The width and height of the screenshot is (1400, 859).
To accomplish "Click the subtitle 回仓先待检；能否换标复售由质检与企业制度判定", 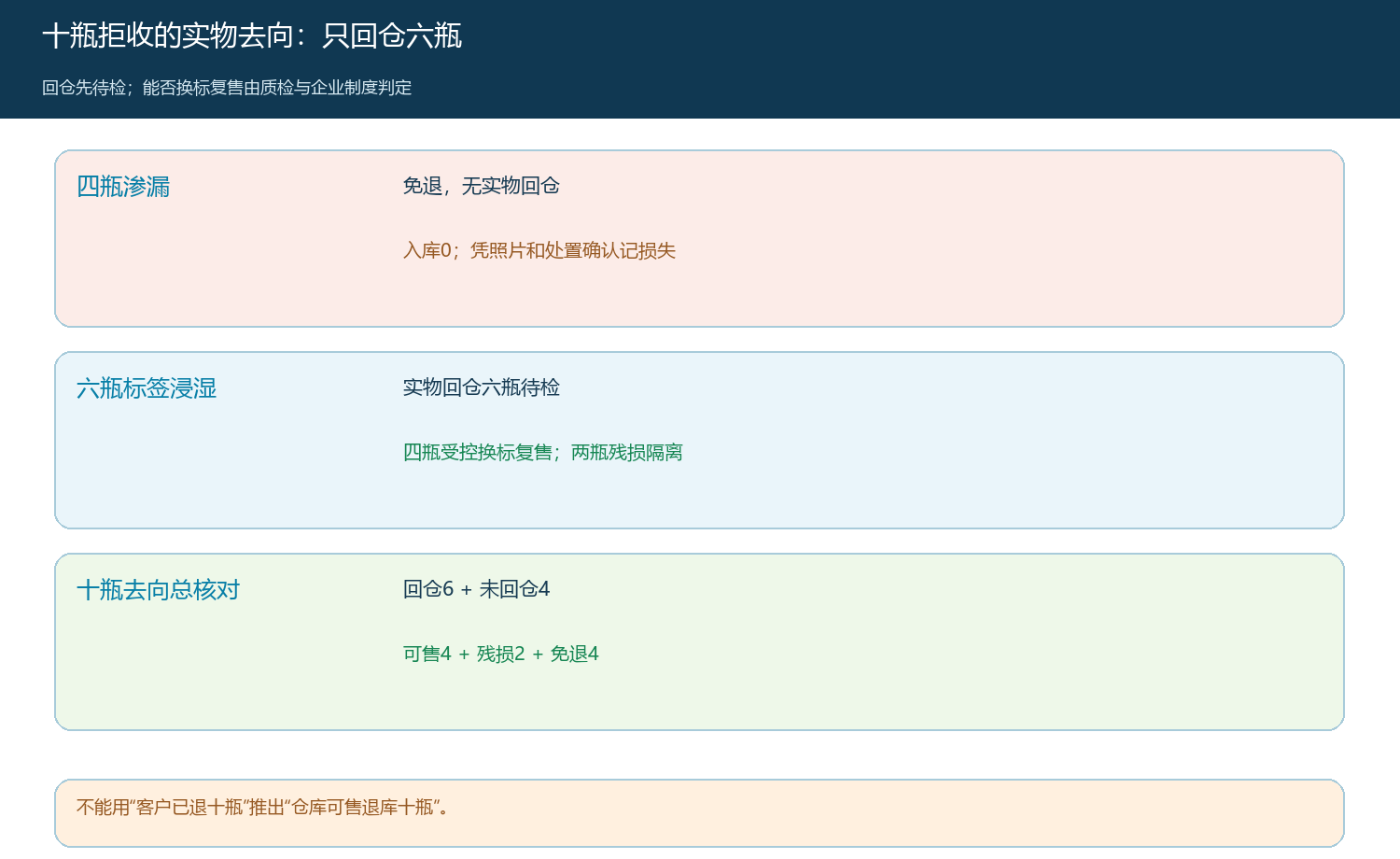I will pyautogui.click(x=227, y=88).
